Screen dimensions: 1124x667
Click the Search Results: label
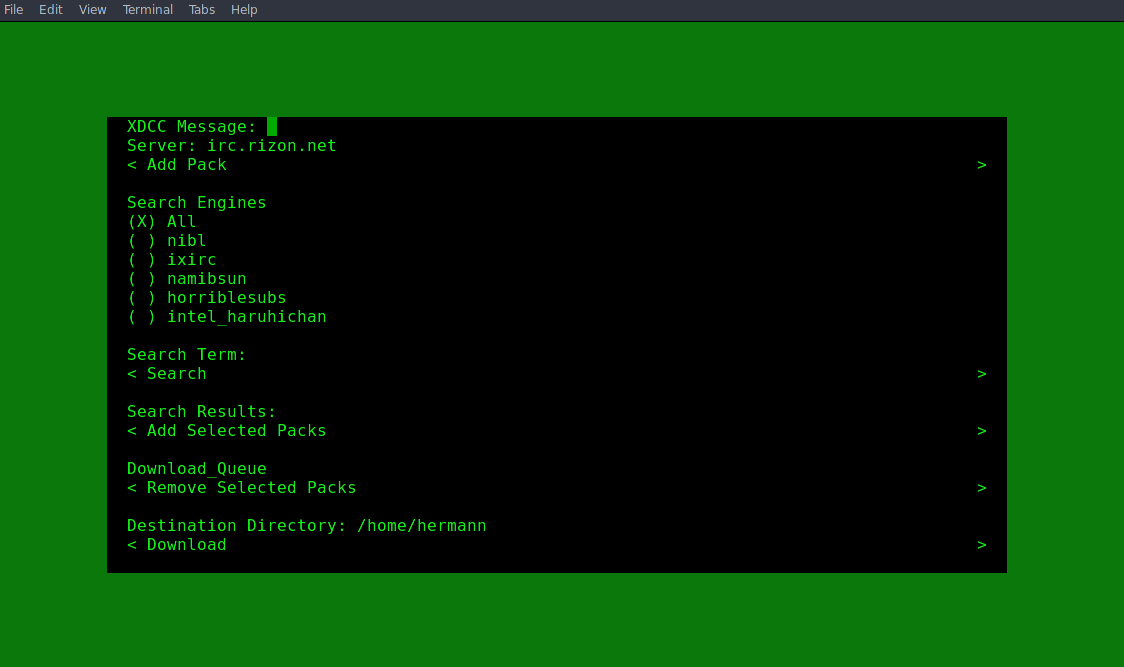(201, 412)
